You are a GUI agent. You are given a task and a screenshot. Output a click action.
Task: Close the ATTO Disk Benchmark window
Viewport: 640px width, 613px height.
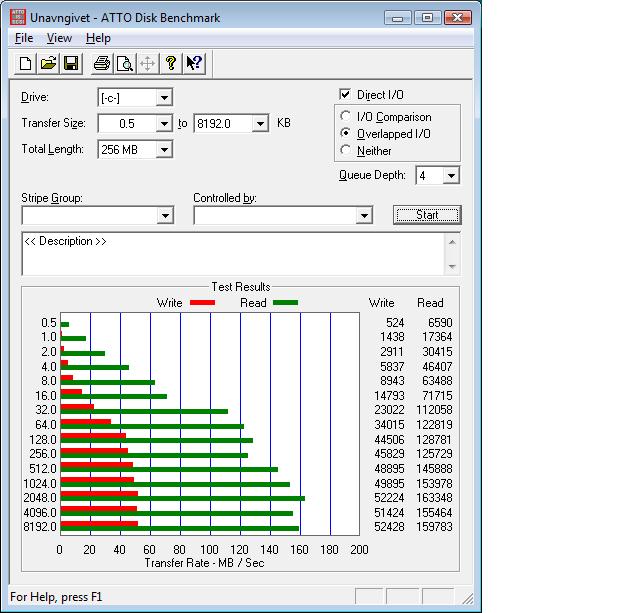pos(458,18)
